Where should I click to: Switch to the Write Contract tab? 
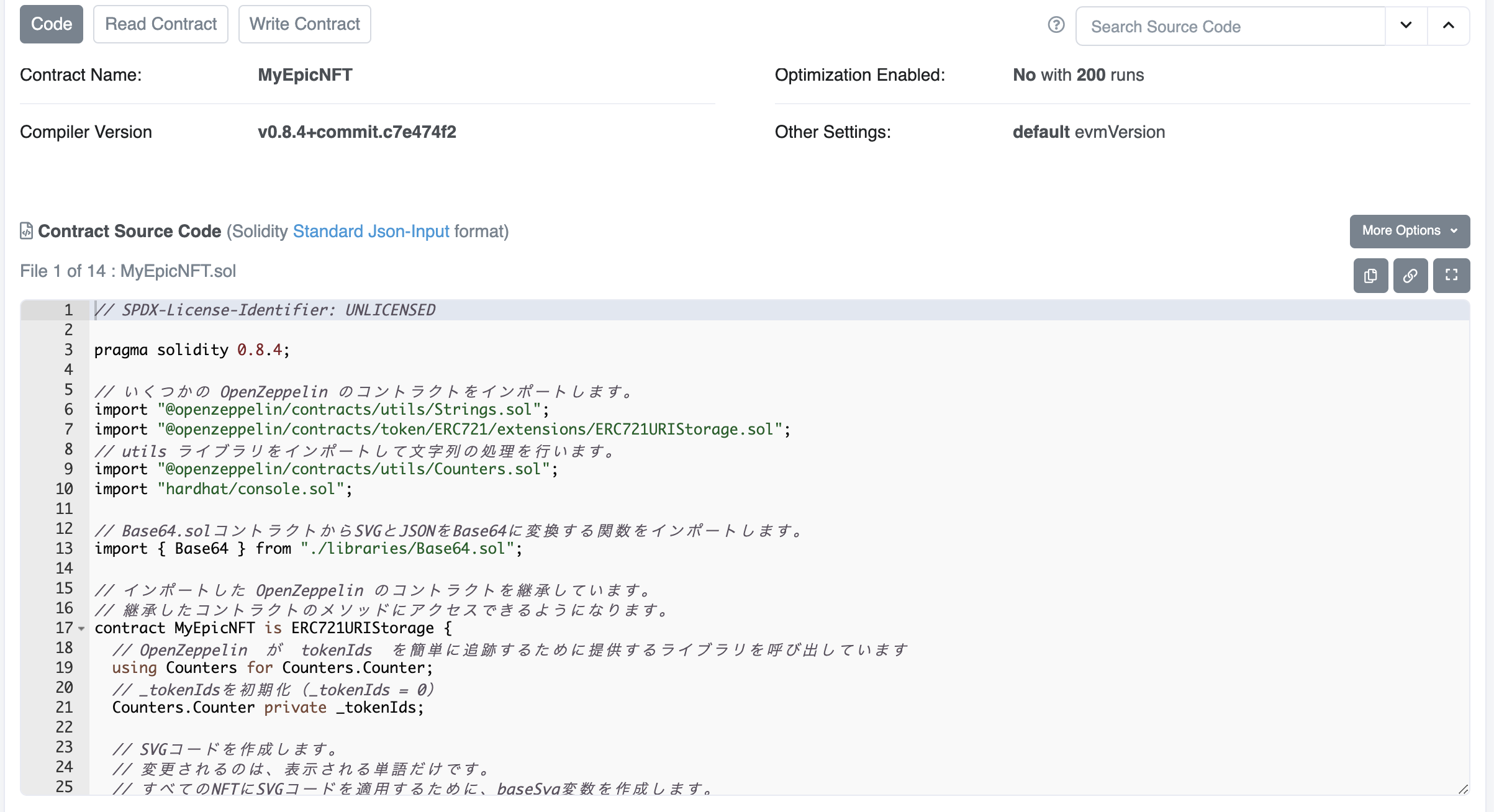304,24
